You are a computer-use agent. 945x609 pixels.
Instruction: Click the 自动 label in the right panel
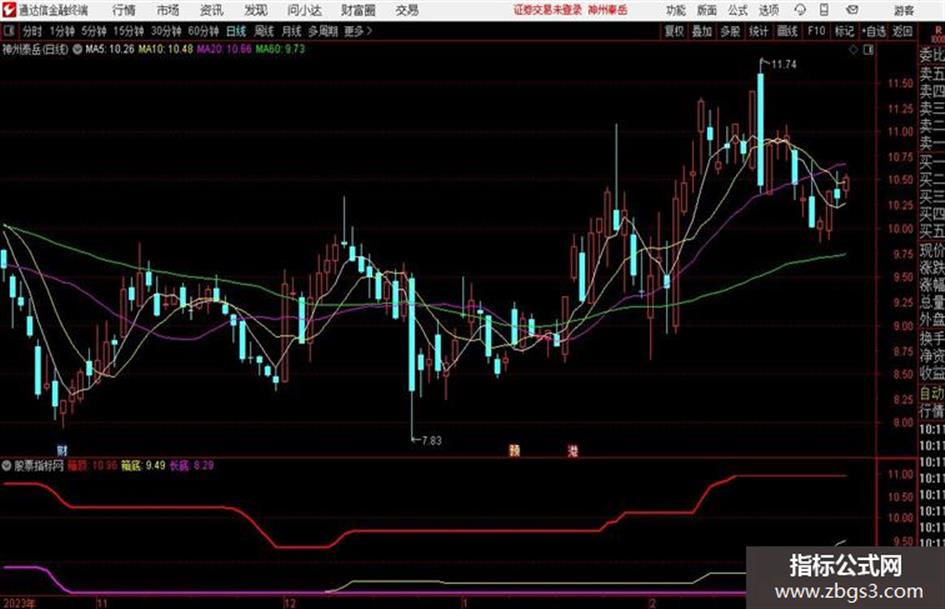[x=932, y=394]
